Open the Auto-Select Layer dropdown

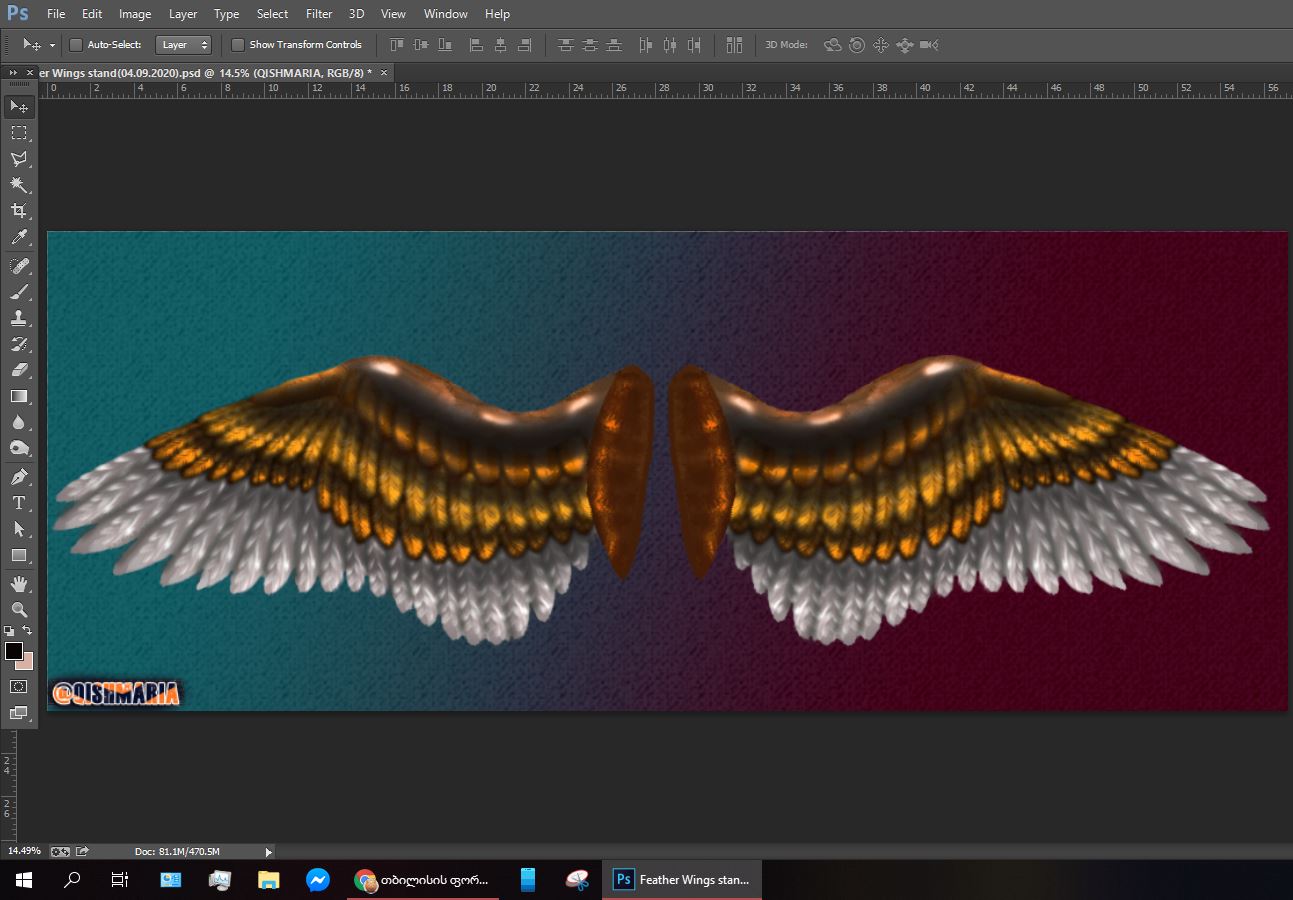click(184, 45)
